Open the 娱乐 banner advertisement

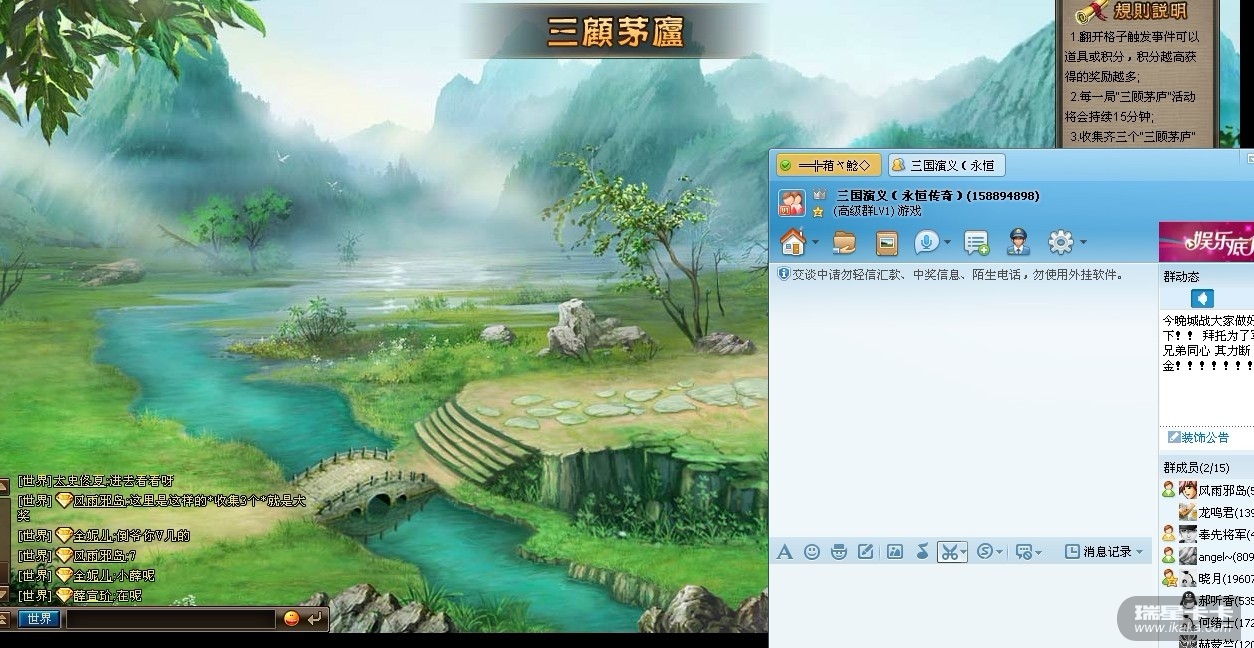click(x=1206, y=242)
